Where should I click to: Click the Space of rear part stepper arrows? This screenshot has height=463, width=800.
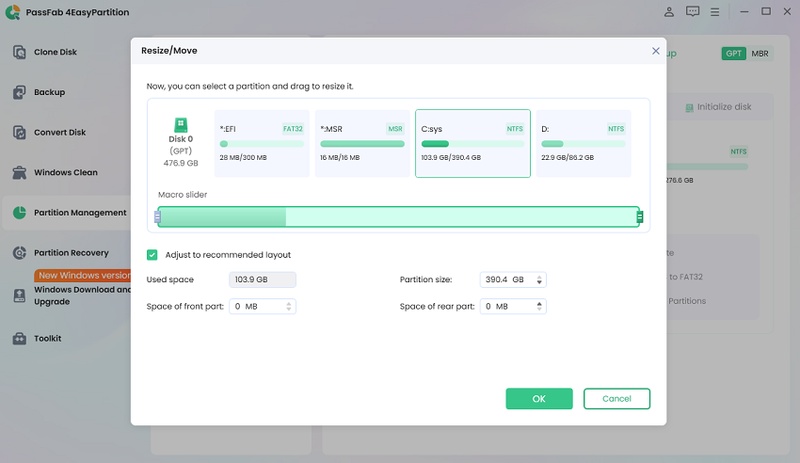tap(539, 306)
